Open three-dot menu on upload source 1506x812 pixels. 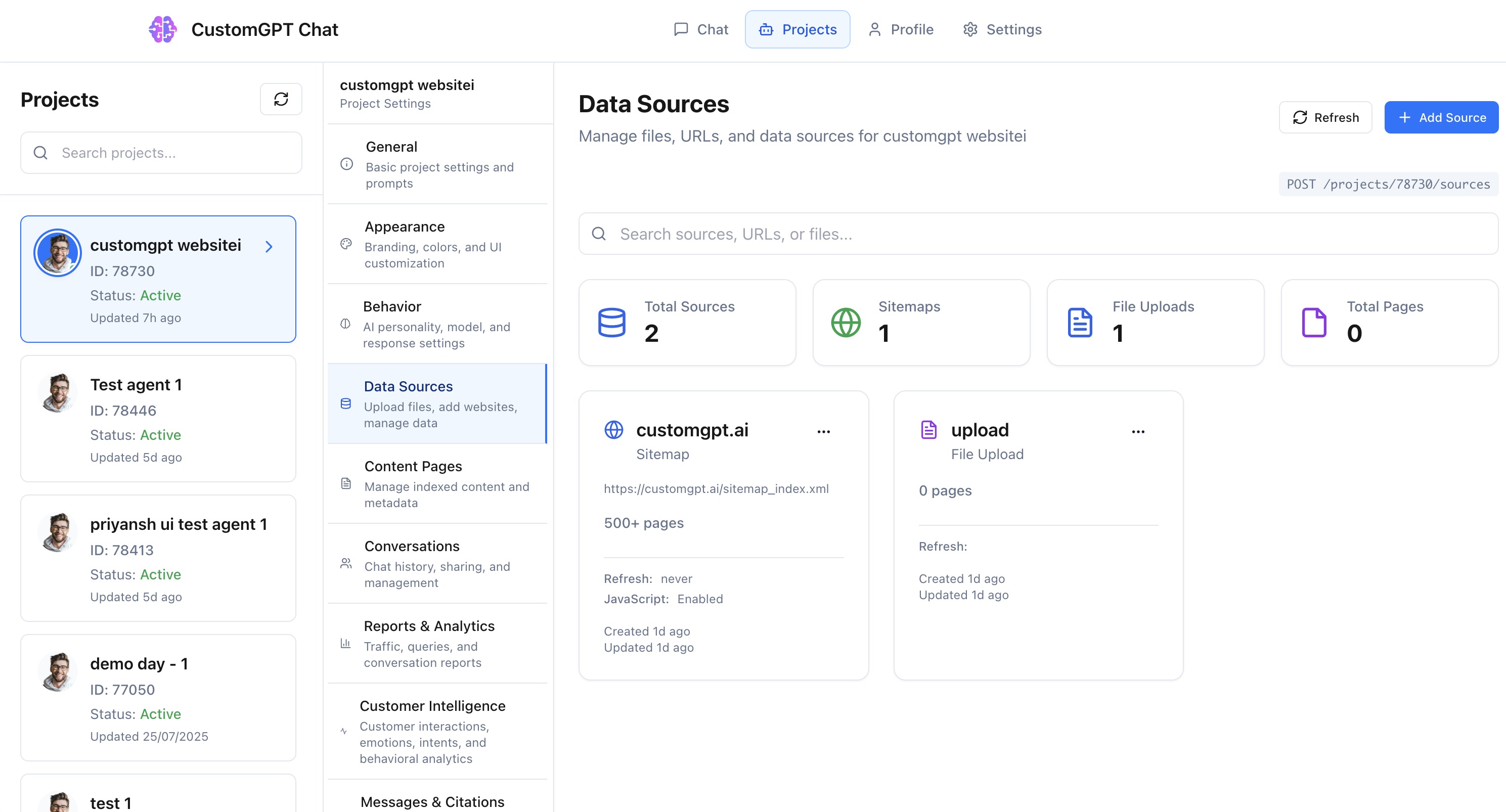coord(1138,431)
